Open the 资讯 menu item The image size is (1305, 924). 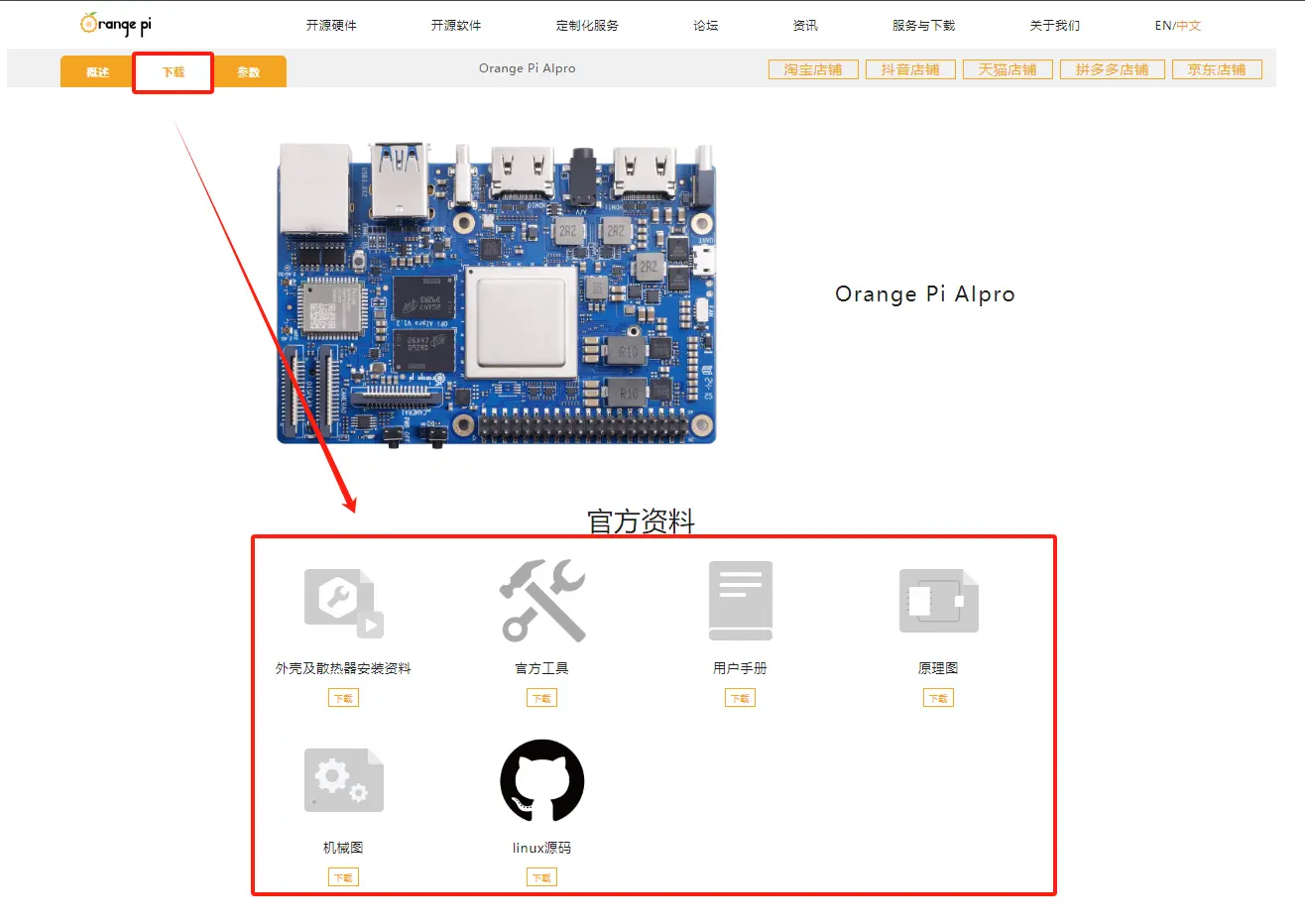[x=805, y=26]
